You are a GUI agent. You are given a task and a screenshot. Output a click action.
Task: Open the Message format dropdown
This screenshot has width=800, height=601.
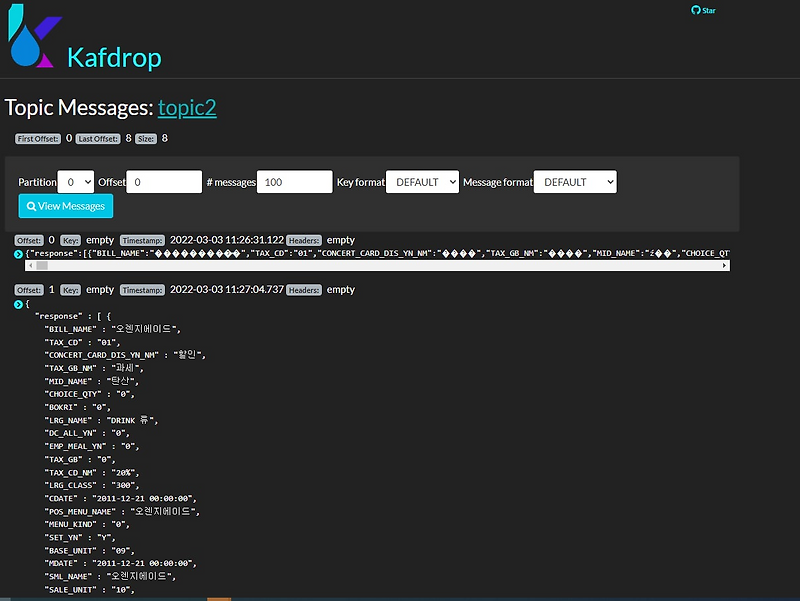click(576, 181)
